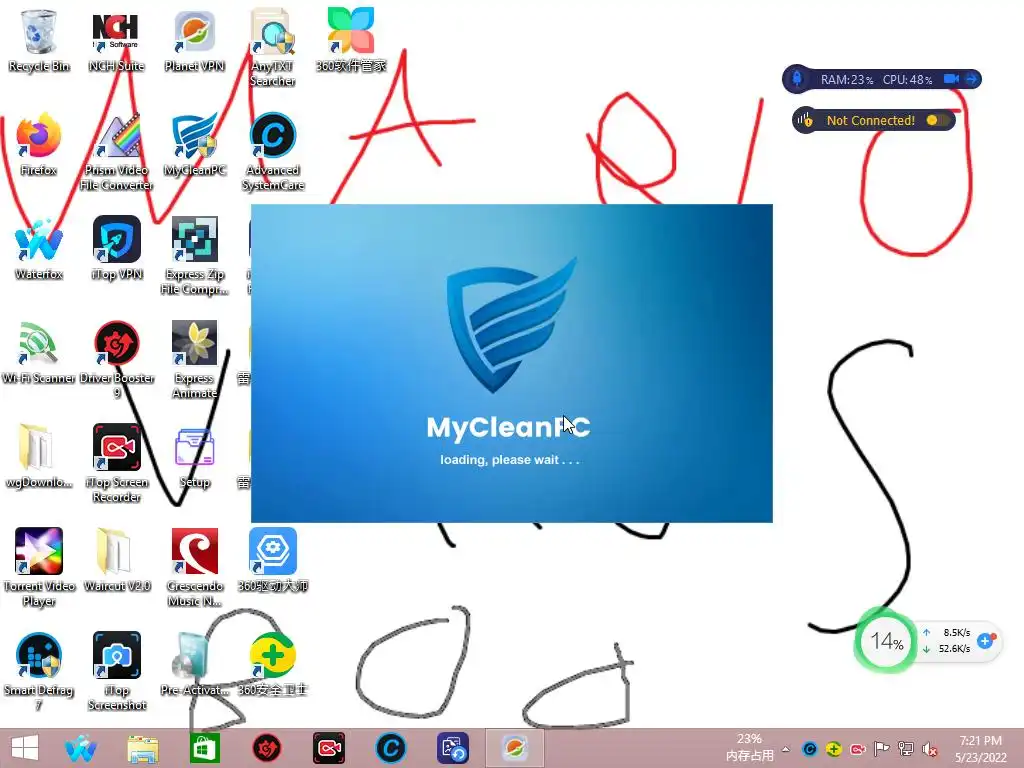Open the Planet VPN desktop shortcut
The width and height of the screenshot is (1024, 768).
[x=195, y=41]
